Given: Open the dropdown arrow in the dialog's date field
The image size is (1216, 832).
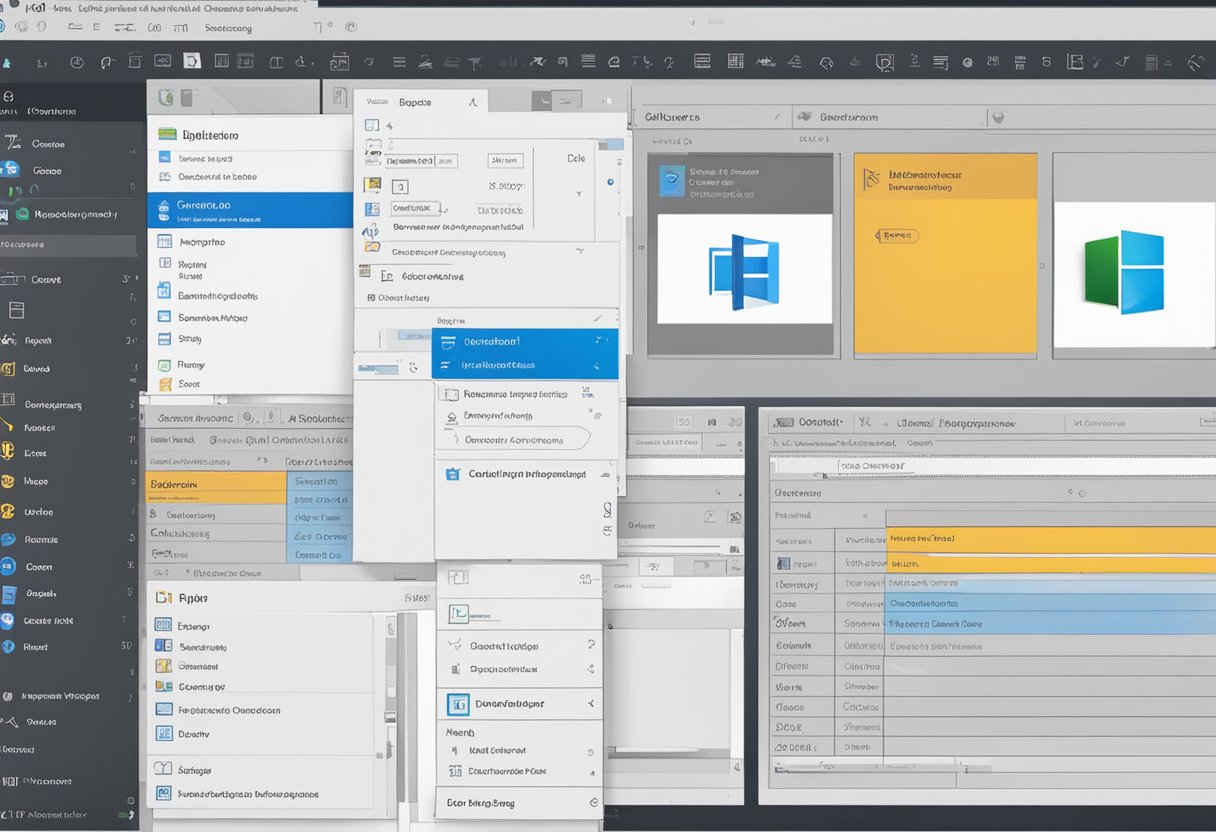Looking at the screenshot, I should coord(579,193).
